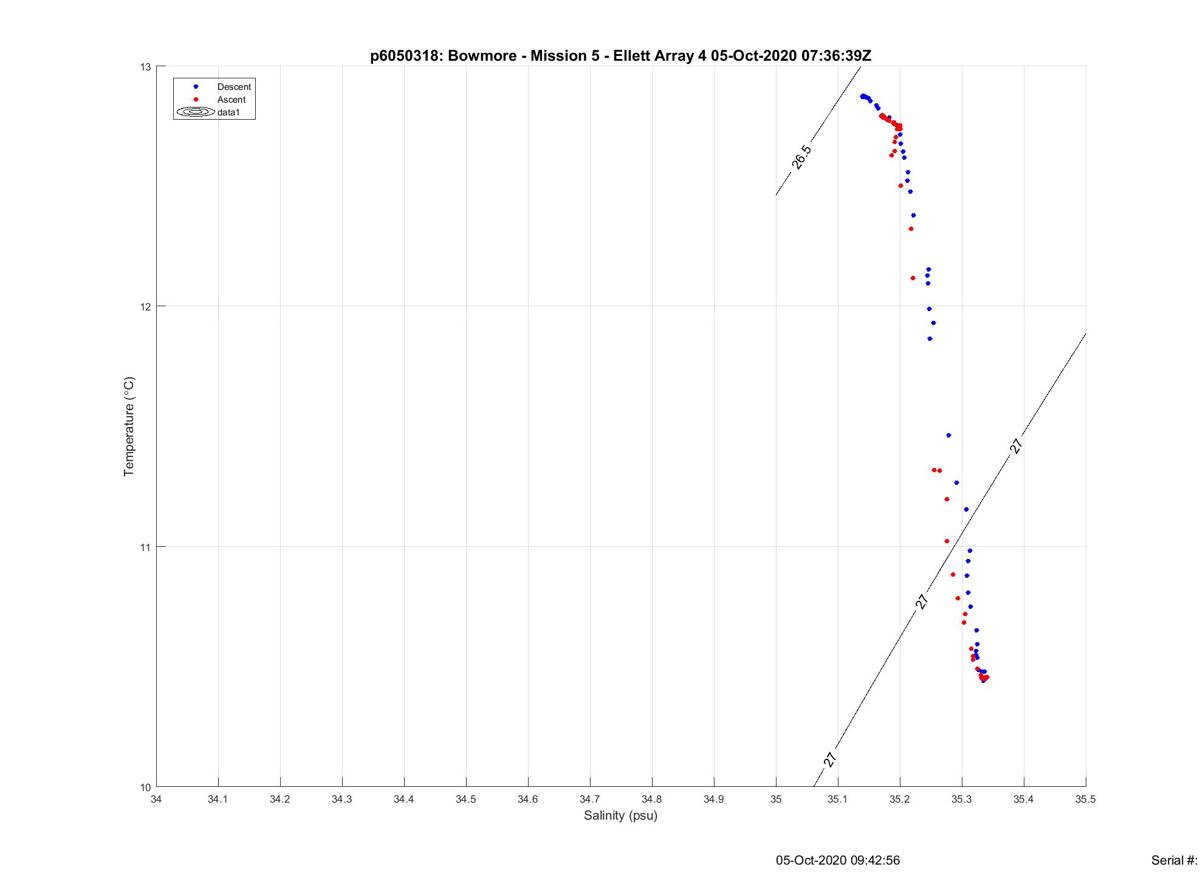
Task: Click the x-axis tick label '34.6'
Action: click(528, 799)
